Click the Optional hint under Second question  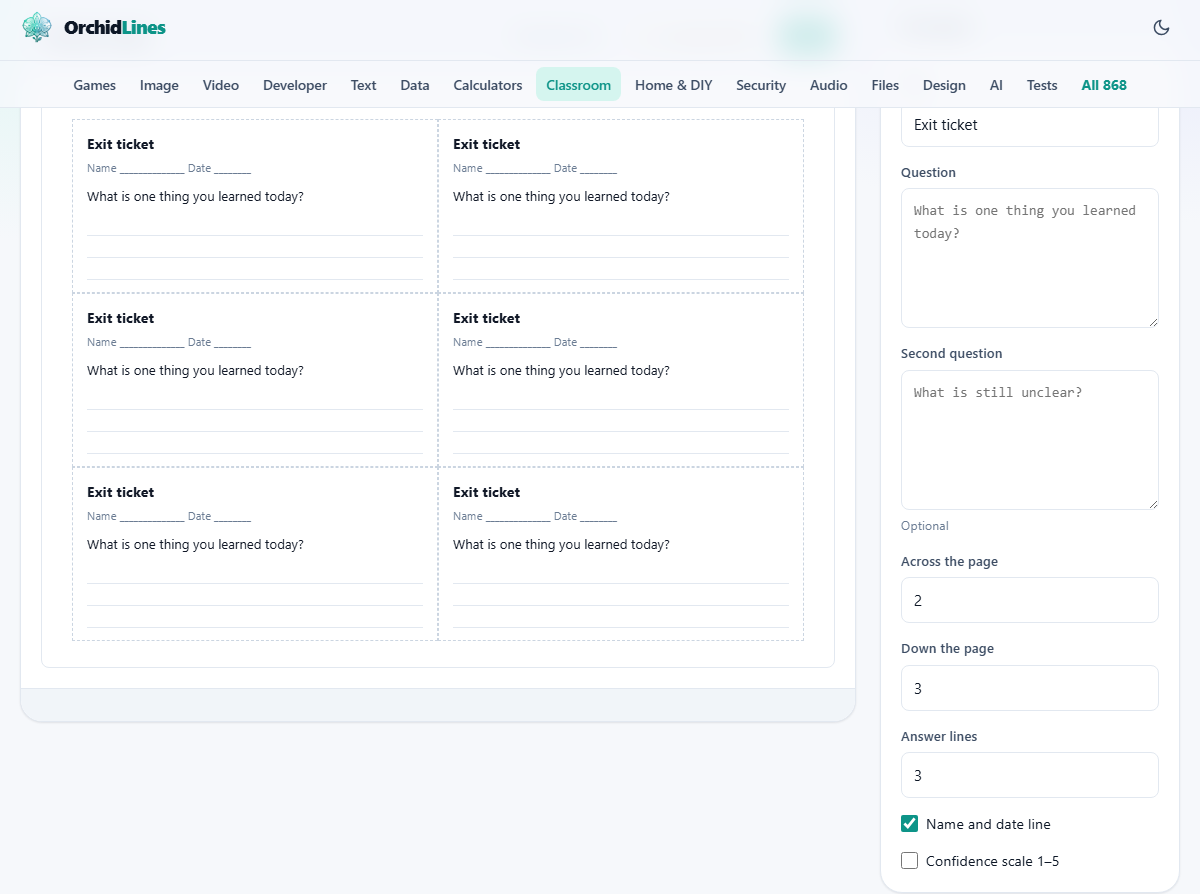point(925,526)
